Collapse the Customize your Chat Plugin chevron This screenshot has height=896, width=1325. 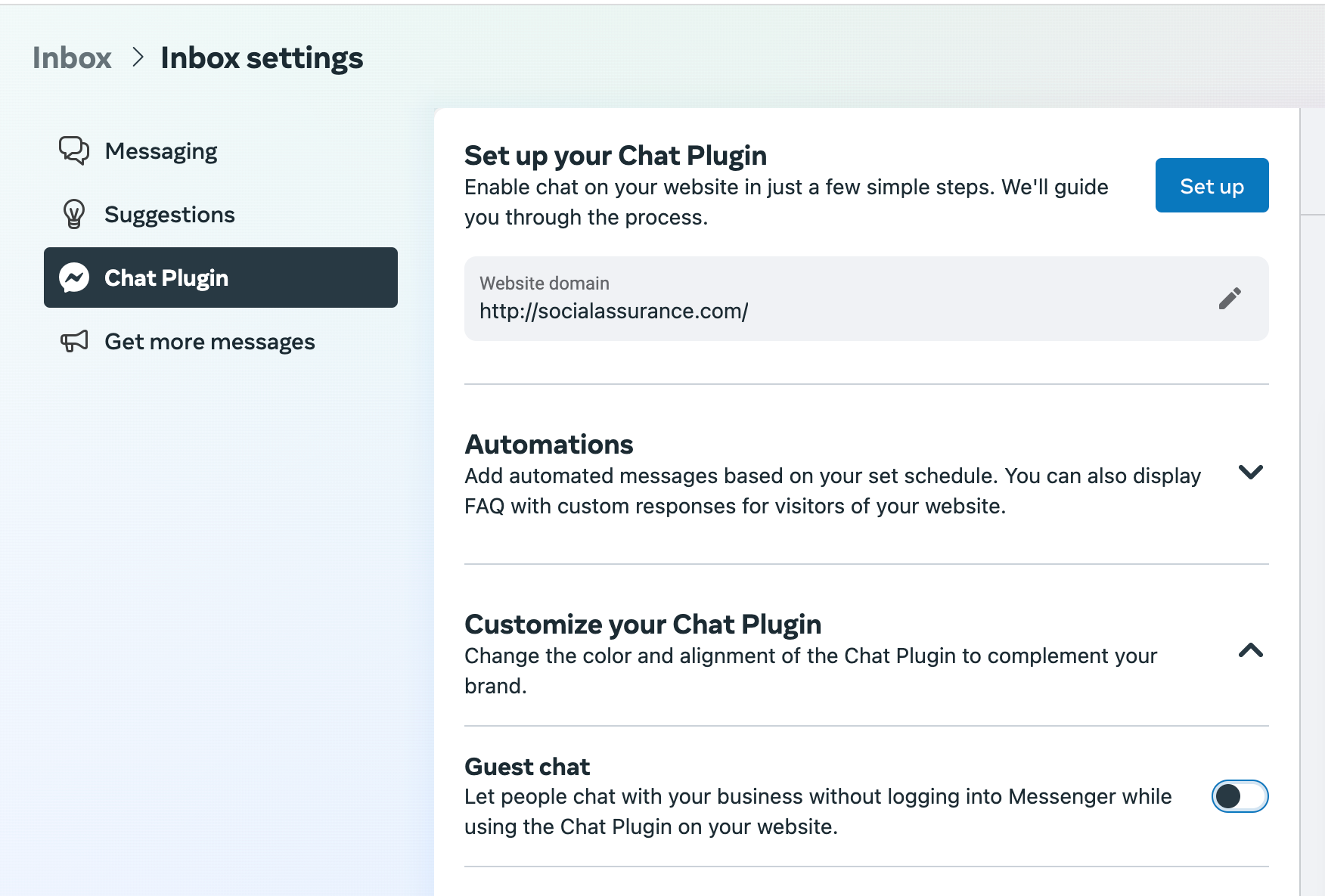(1251, 650)
